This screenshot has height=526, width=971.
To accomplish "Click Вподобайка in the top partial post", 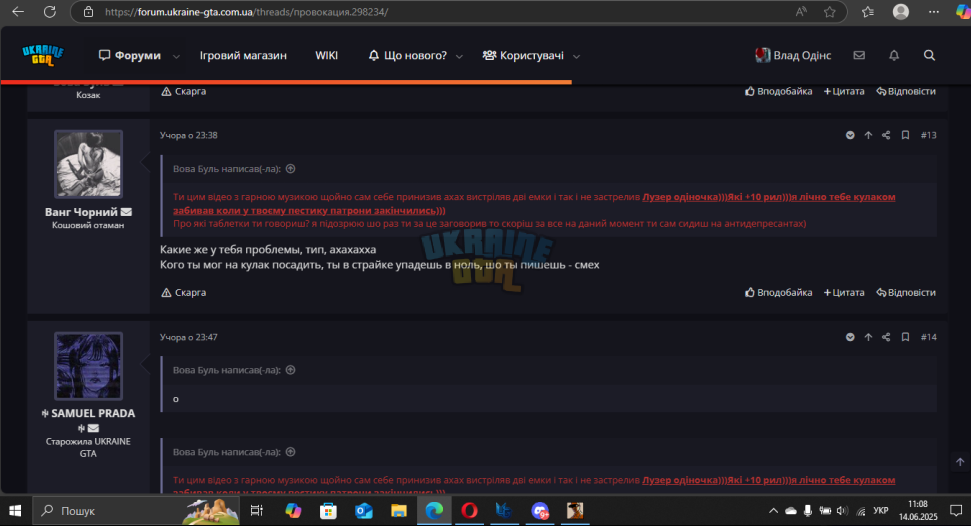I will tap(778, 91).
